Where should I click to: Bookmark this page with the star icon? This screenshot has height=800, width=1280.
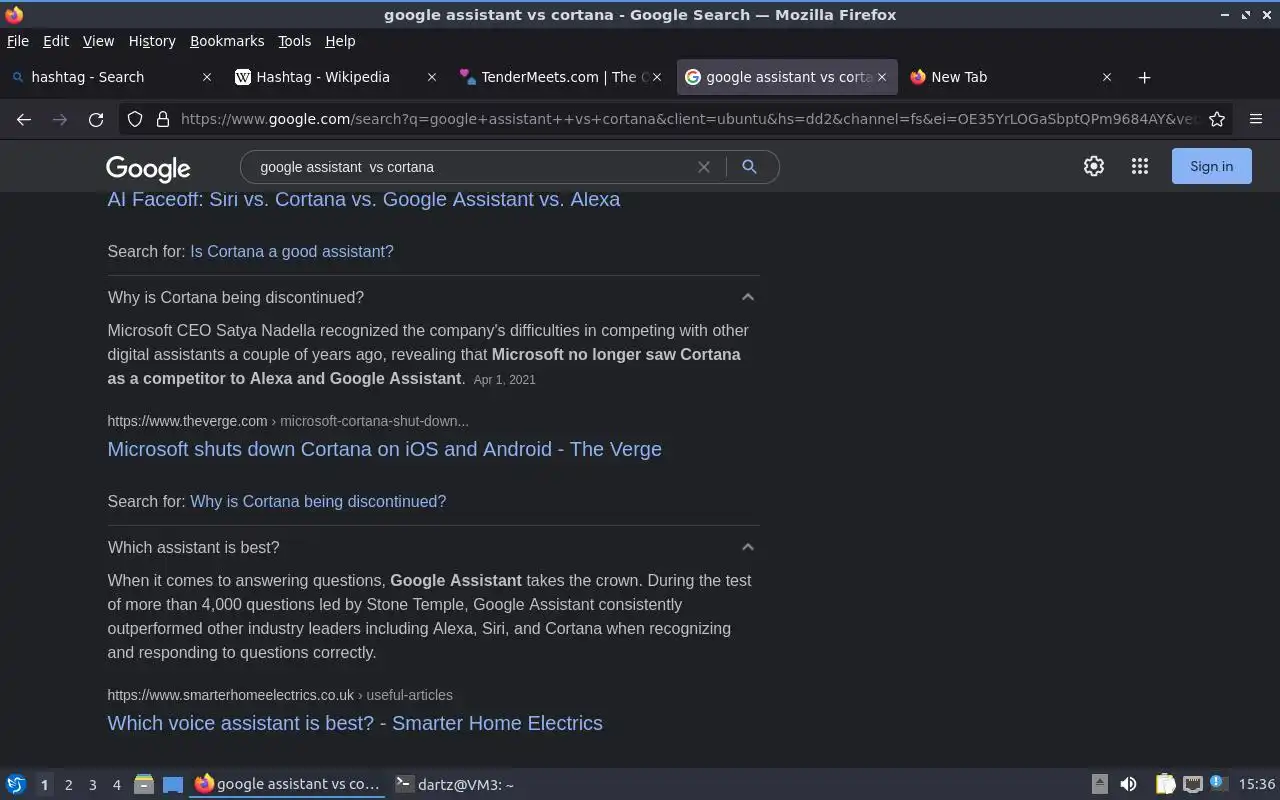[x=1217, y=119]
